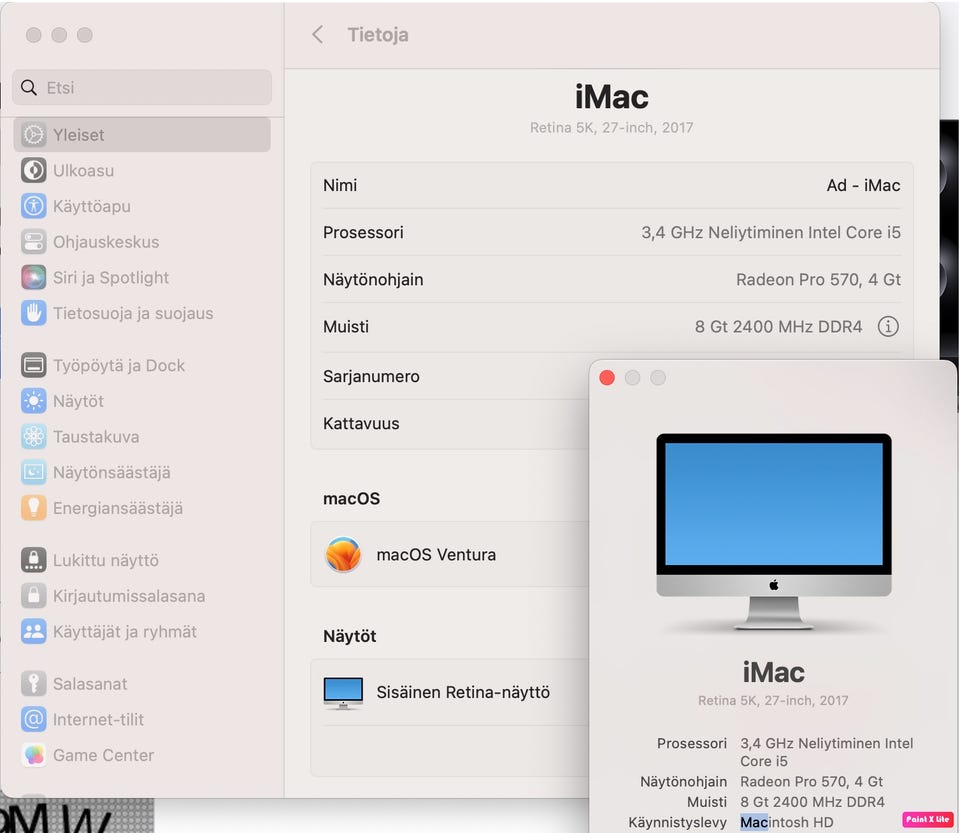Click the Ohjauskeskus control center icon
Viewport: 960px width, 833px height.
click(x=34, y=242)
